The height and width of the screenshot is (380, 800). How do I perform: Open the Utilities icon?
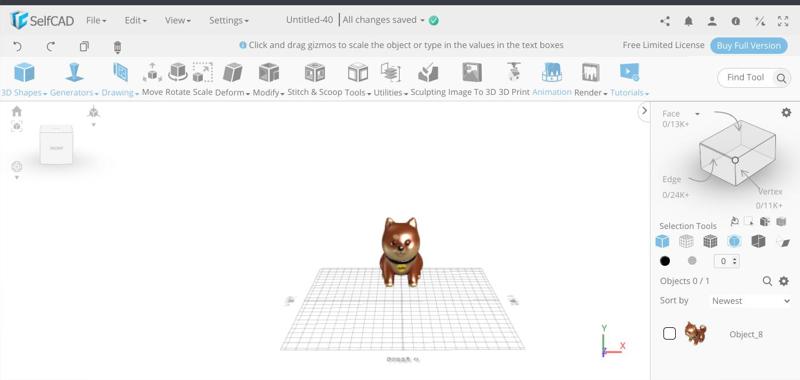(x=391, y=72)
